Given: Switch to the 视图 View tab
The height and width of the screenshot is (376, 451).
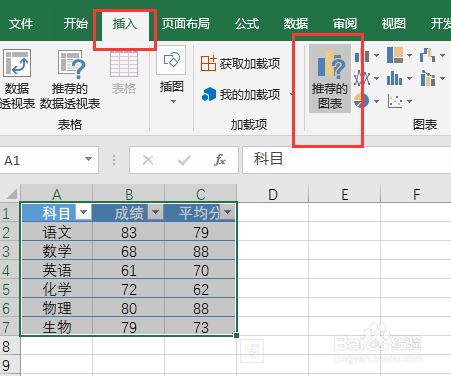Looking at the screenshot, I should click(394, 24).
